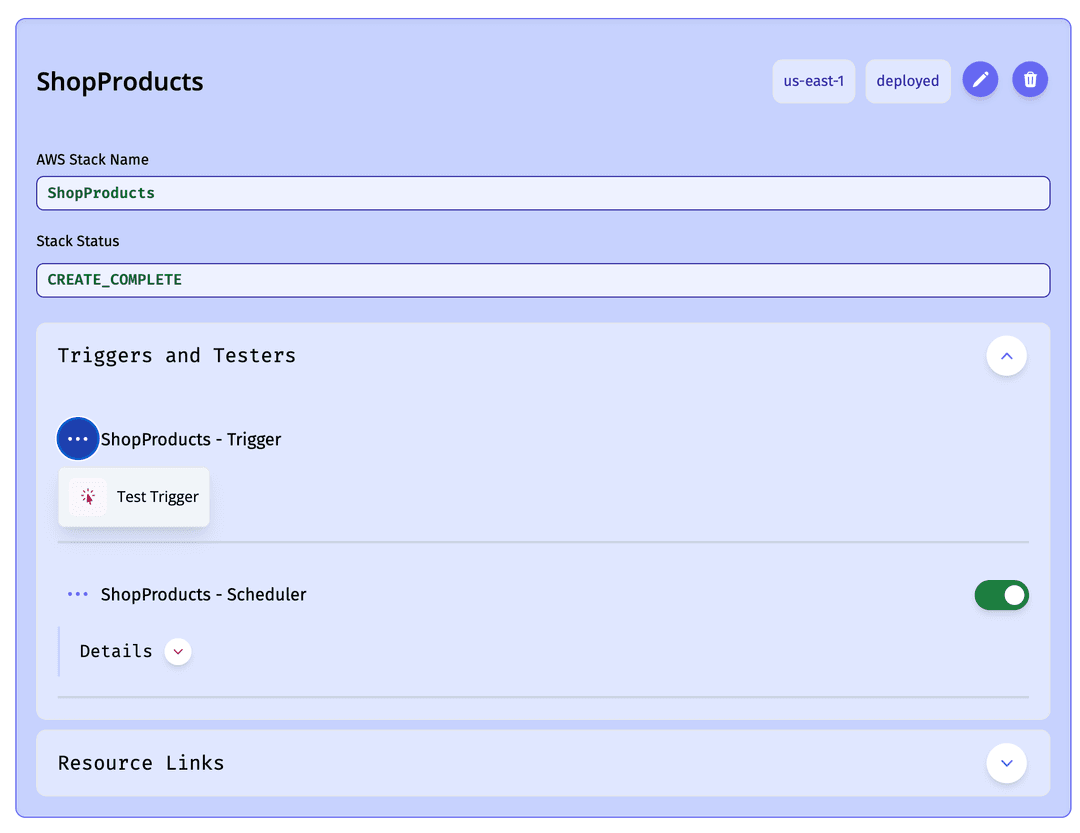Collapse the Triggers and Testers section
The image size is (1080, 833).
pyautogui.click(x=1006, y=356)
